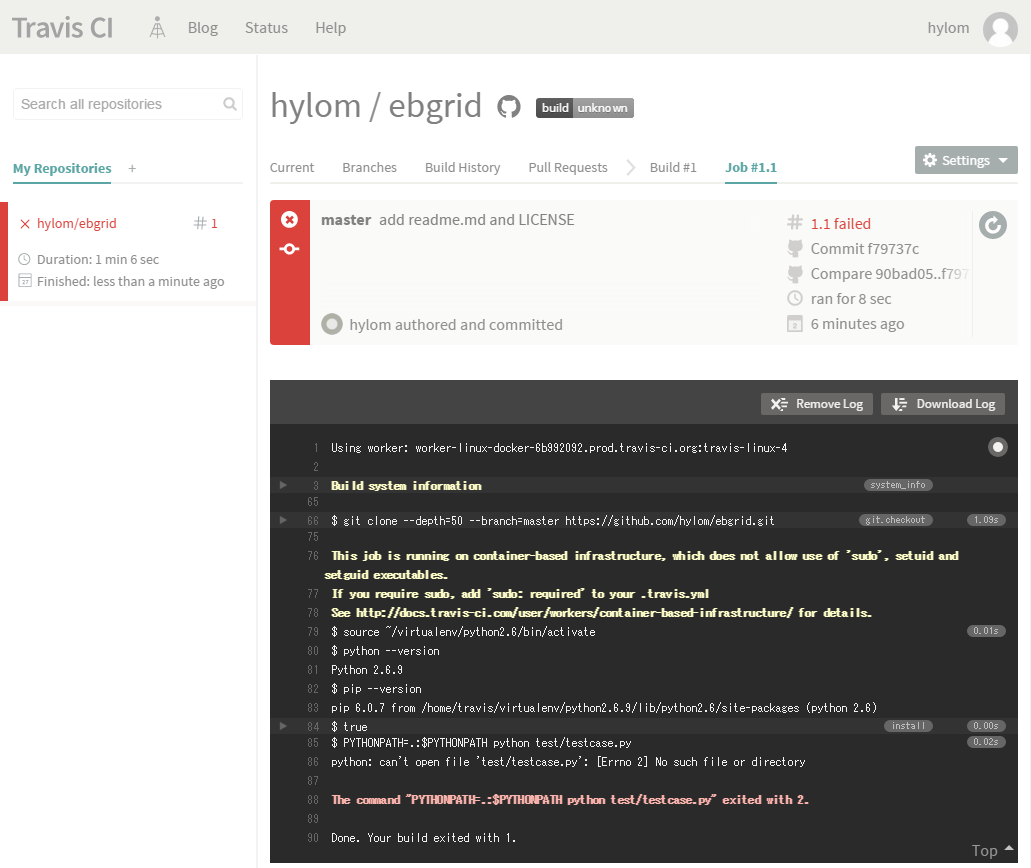Click the Remove Log button

pos(817,404)
